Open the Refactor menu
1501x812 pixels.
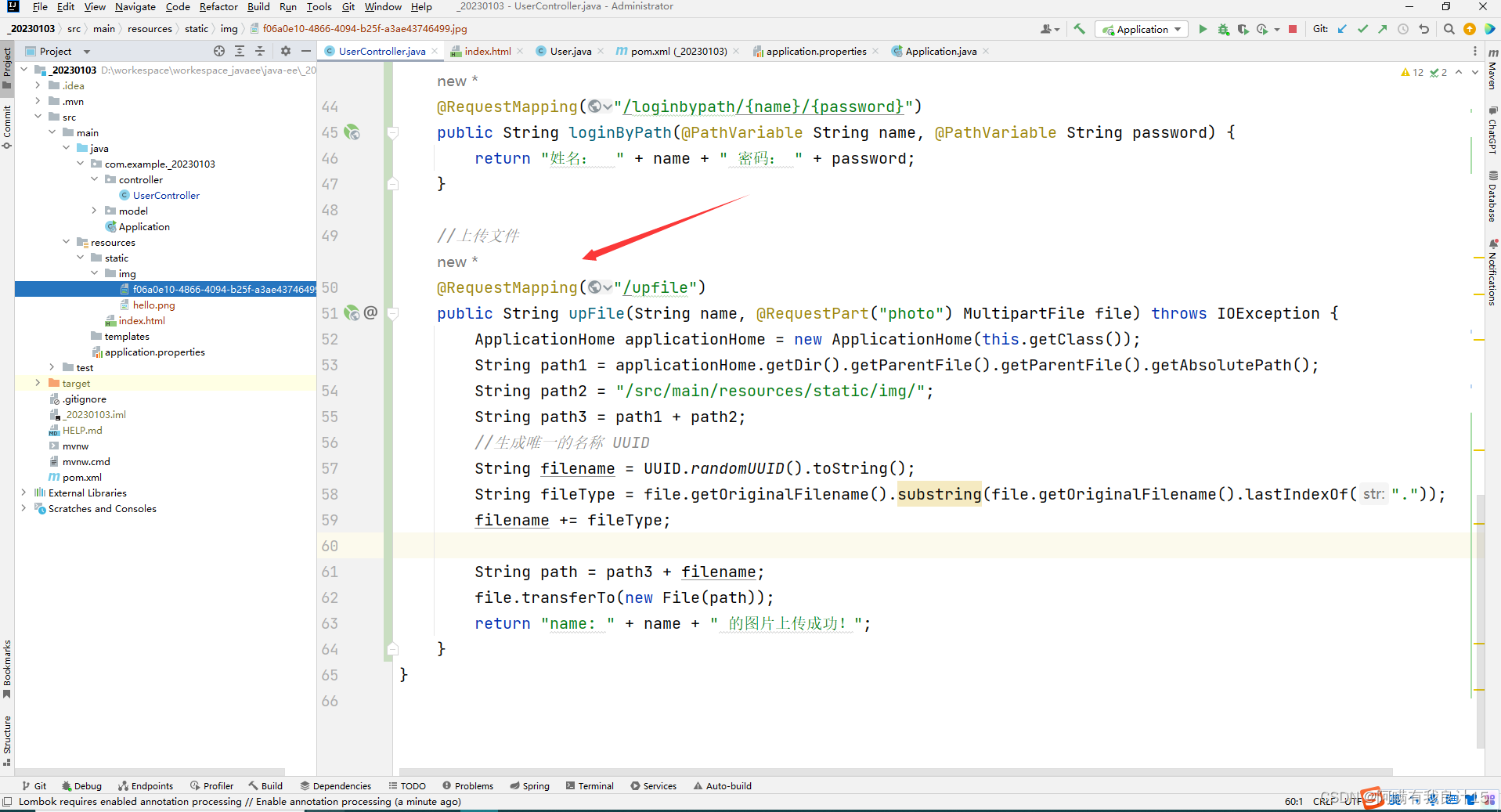(x=218, y=7)
